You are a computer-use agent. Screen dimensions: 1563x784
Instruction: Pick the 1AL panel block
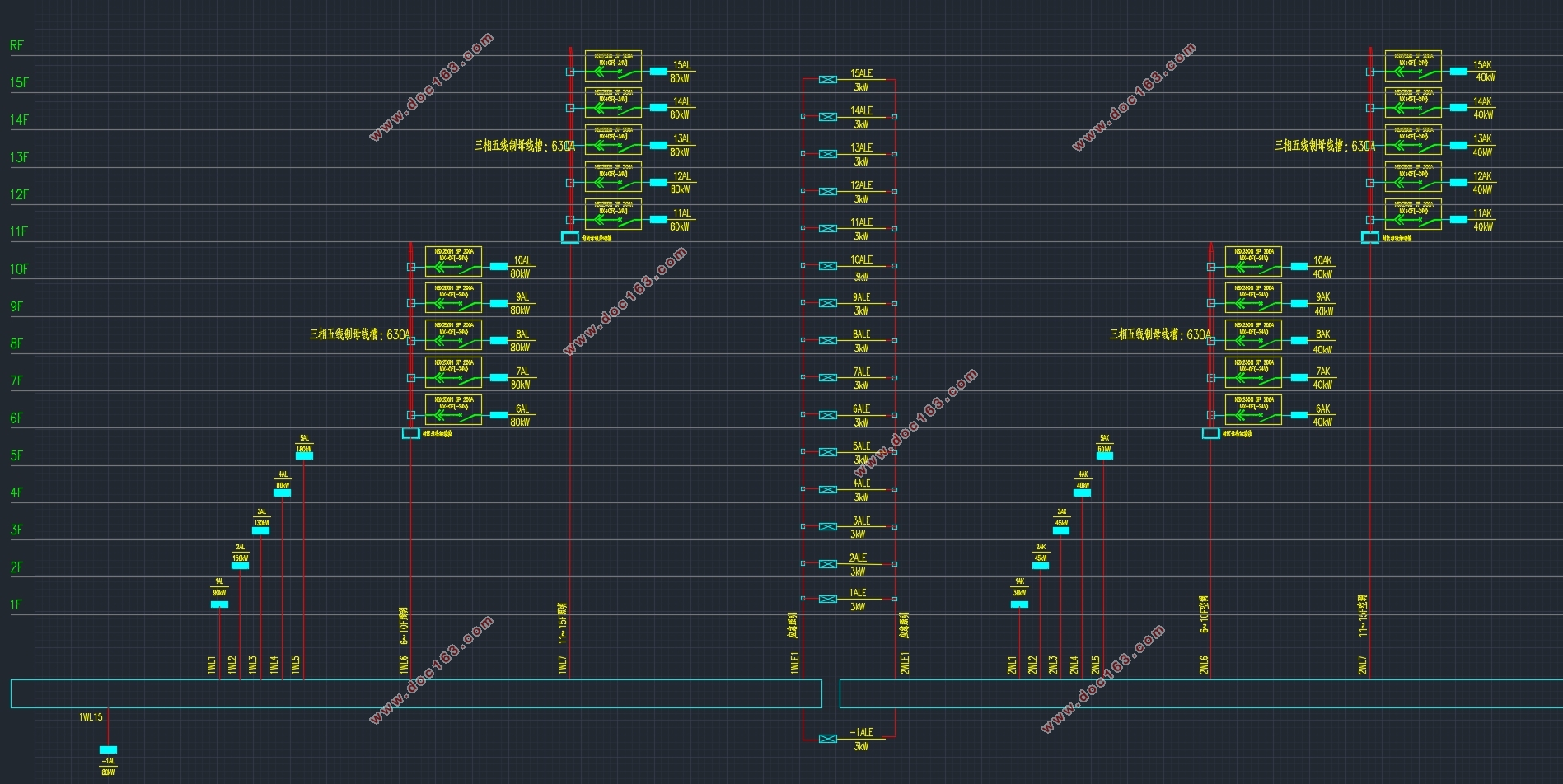click(219, 604)
